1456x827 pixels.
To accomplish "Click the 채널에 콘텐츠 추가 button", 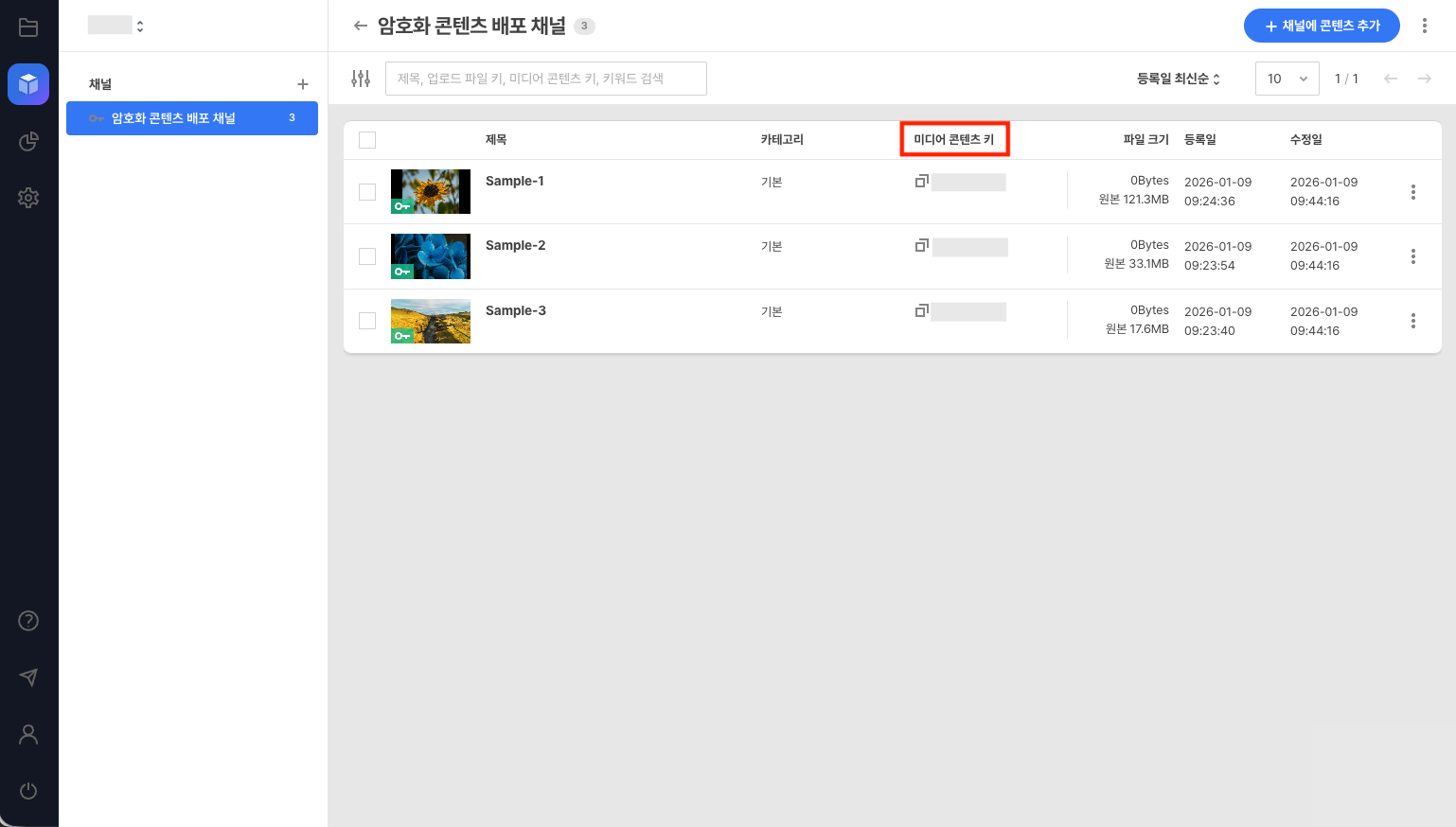I will pyautogui.click(x=1322, y=26).
